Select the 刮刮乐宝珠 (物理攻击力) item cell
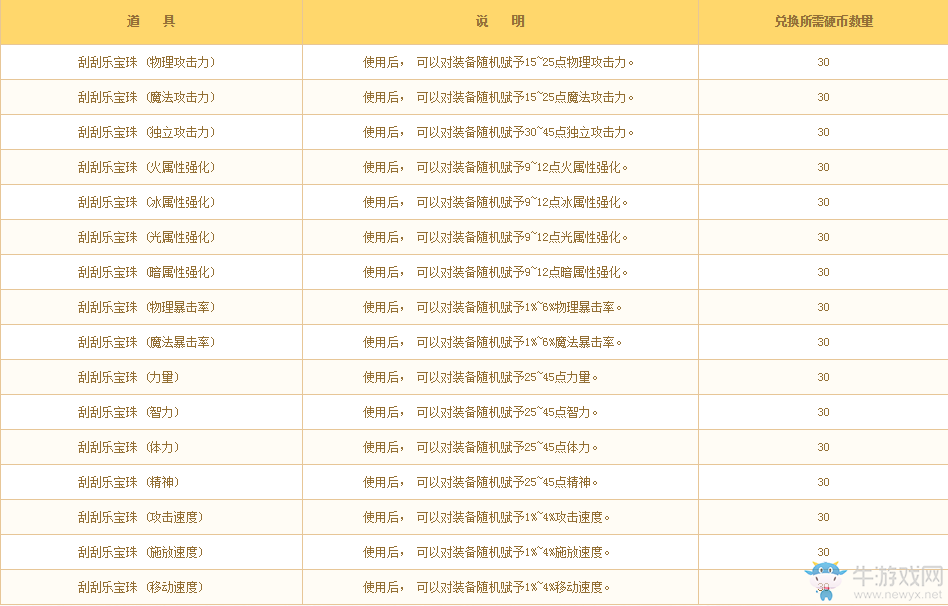948x606 pixels. tap(146, 62)
